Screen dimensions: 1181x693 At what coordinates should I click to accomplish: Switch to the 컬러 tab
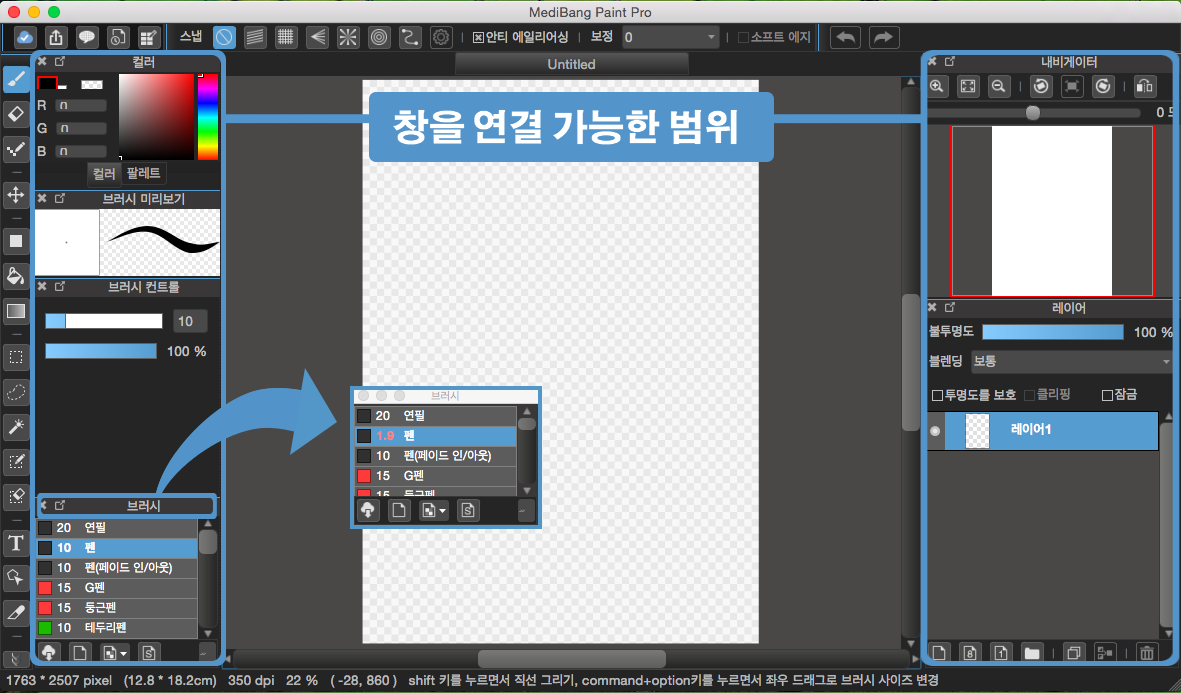[x=104, y=174]
